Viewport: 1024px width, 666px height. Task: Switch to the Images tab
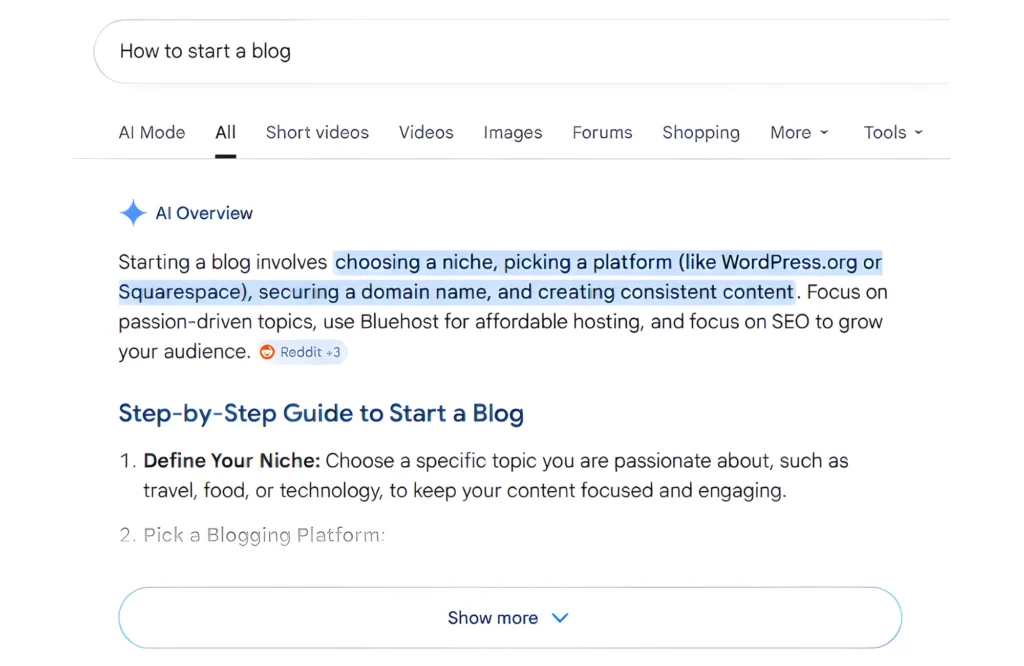coord(512,133)
